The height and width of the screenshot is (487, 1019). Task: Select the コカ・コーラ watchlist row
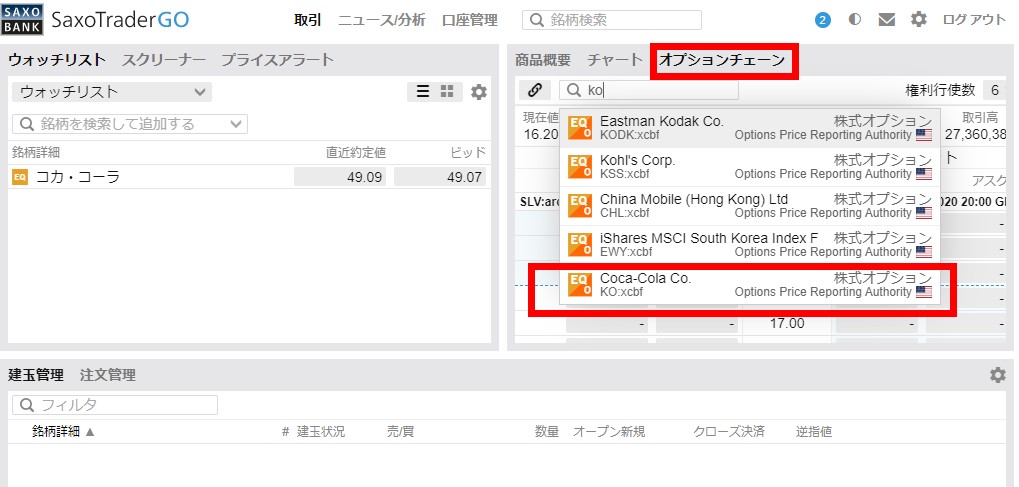[249, 177]
